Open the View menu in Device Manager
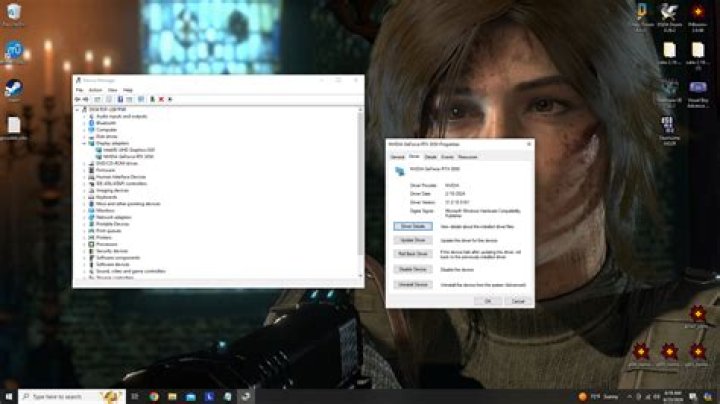720x404 pixels. click(x=112, y=90)
